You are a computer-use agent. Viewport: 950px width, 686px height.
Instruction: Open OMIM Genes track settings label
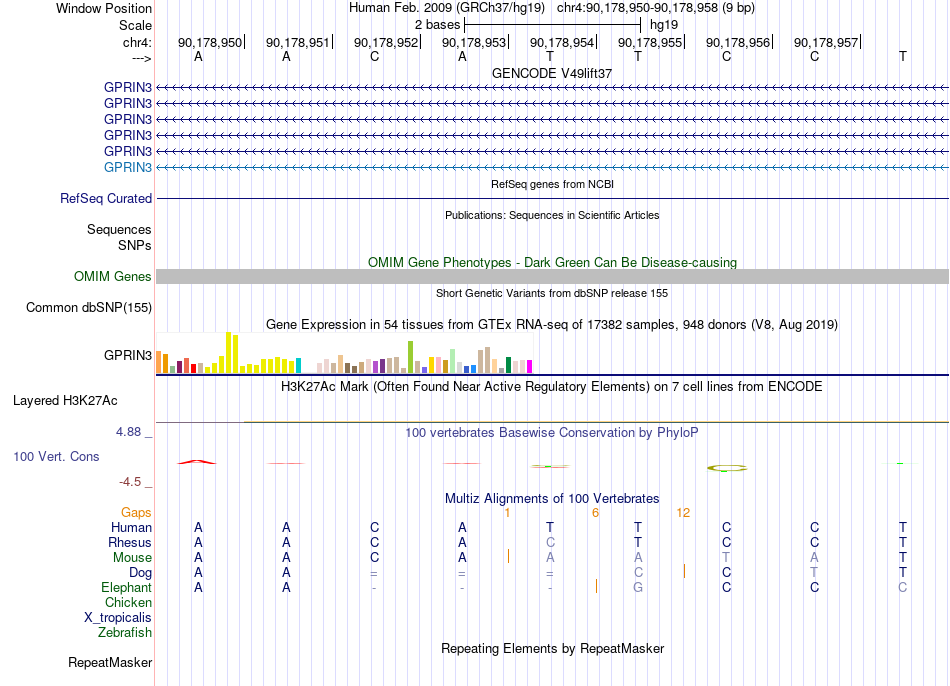click(x=113, y=276)
